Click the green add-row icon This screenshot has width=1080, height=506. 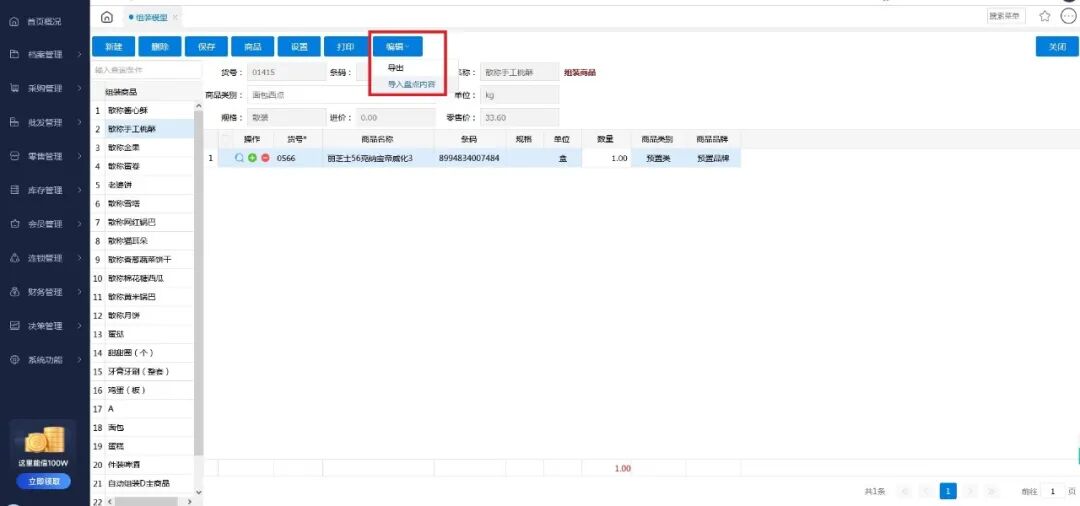coord(252,158)
